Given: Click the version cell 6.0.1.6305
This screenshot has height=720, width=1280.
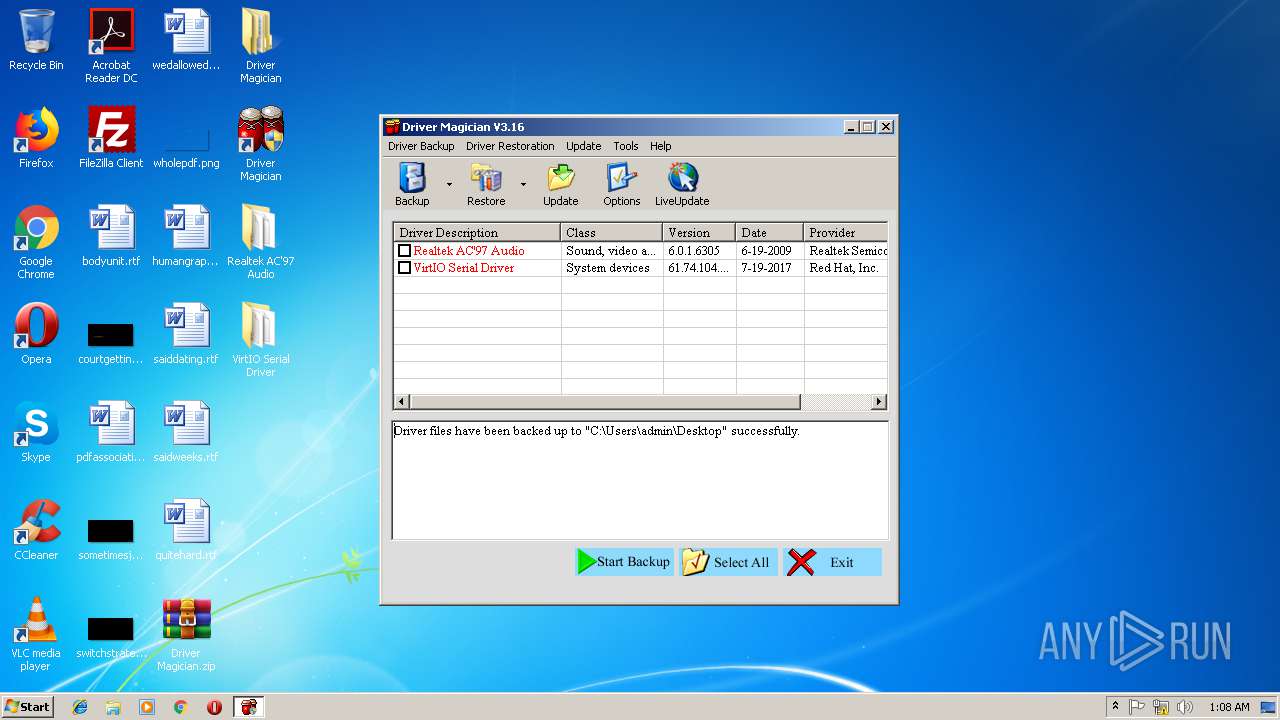Looking at the screenshot, I should click(x=694, y=251).
